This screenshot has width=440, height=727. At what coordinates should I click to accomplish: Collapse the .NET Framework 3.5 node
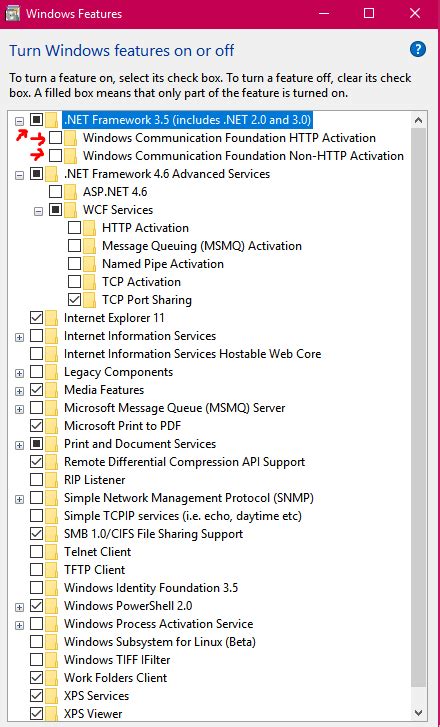[19, 121]
